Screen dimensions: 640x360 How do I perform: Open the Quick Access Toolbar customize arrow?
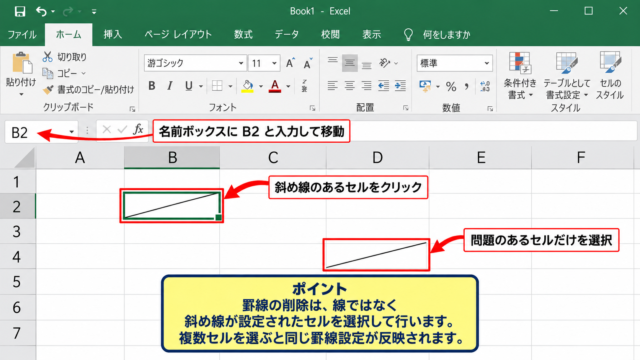tap(94, 12)
